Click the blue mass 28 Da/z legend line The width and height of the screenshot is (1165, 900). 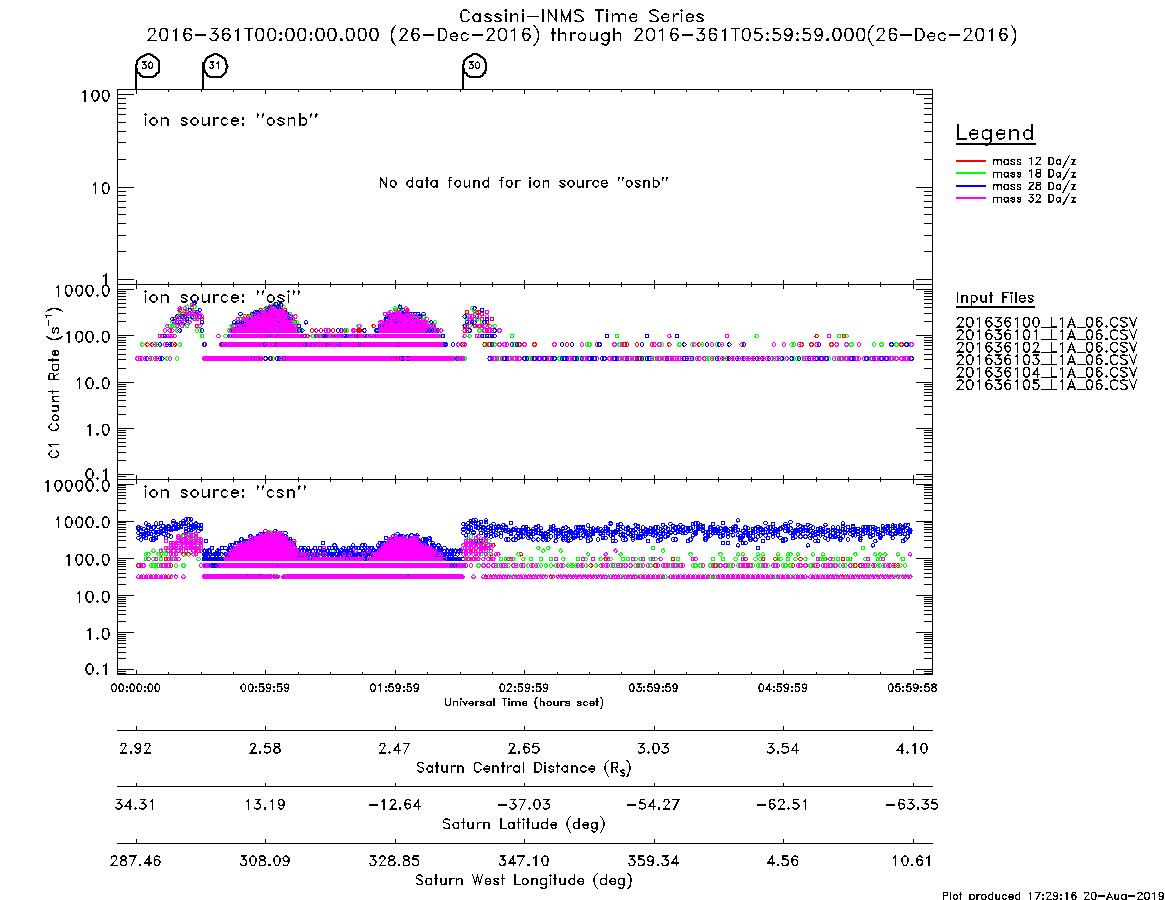[x=970, y=187]
